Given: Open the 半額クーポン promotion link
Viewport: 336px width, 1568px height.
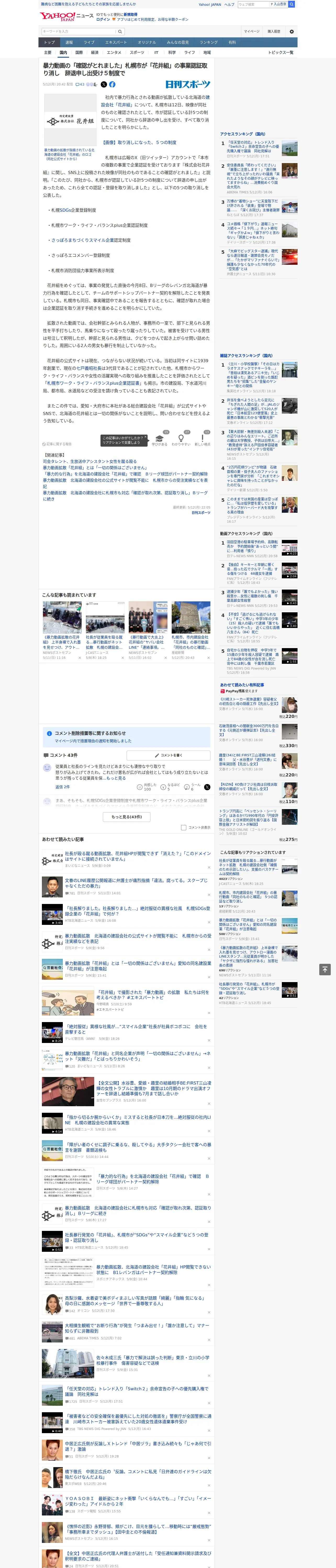Looking at the screenshot, I should (153, 20).
